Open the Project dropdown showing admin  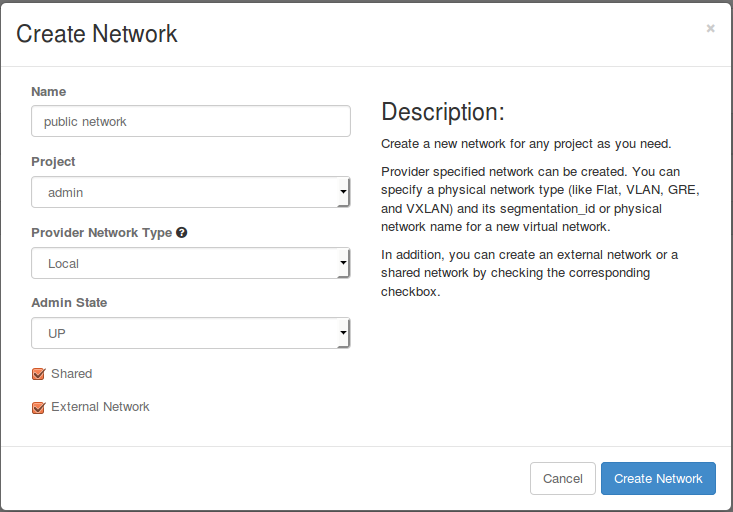190,192
